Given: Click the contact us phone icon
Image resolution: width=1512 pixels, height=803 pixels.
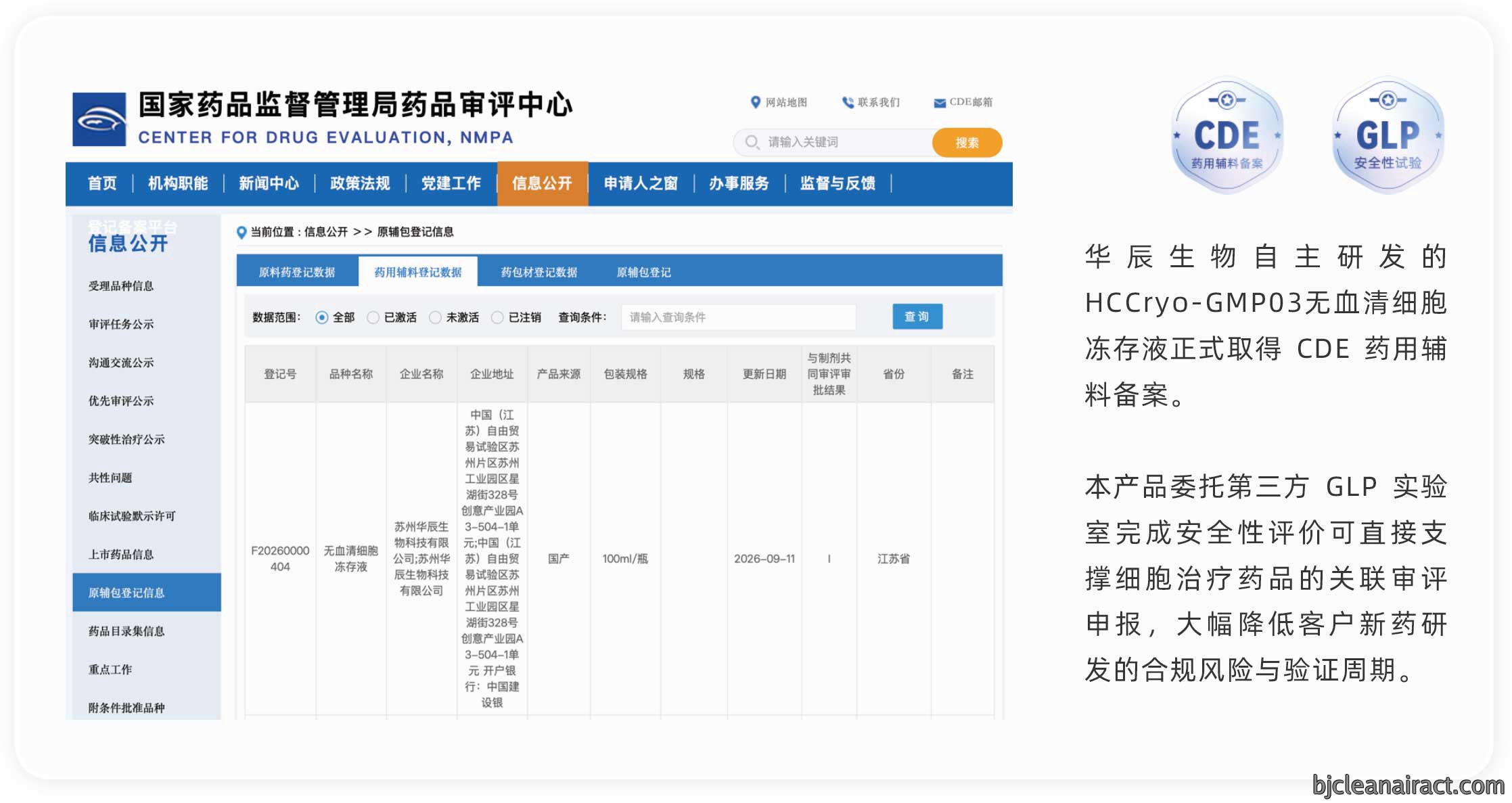Looking at the screenshot, I should click(x=848, y=102).
